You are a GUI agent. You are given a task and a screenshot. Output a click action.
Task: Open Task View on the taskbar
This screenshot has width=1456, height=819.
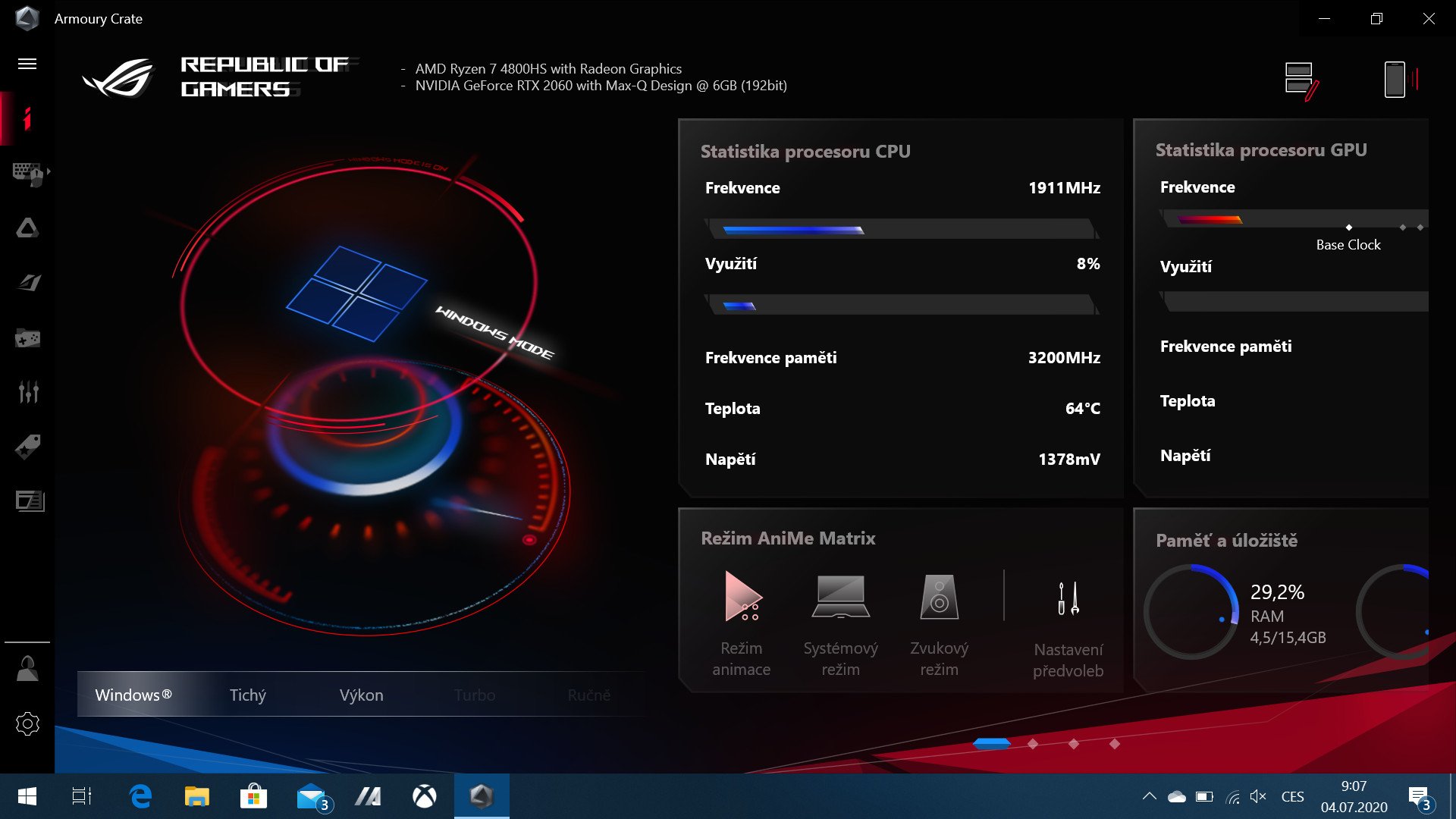pos(82,796)
